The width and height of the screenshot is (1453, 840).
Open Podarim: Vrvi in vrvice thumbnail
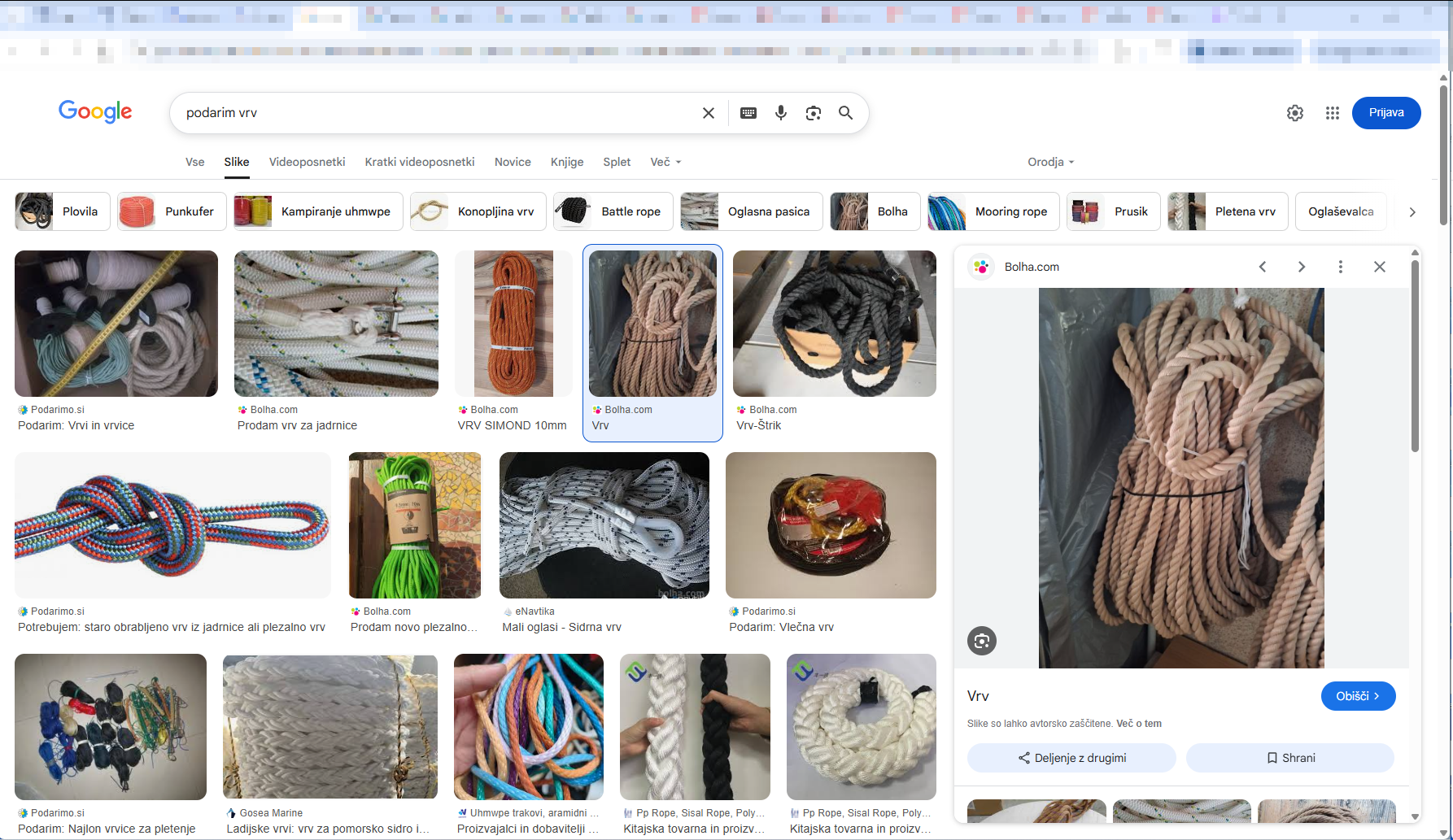tap(116, 324)
